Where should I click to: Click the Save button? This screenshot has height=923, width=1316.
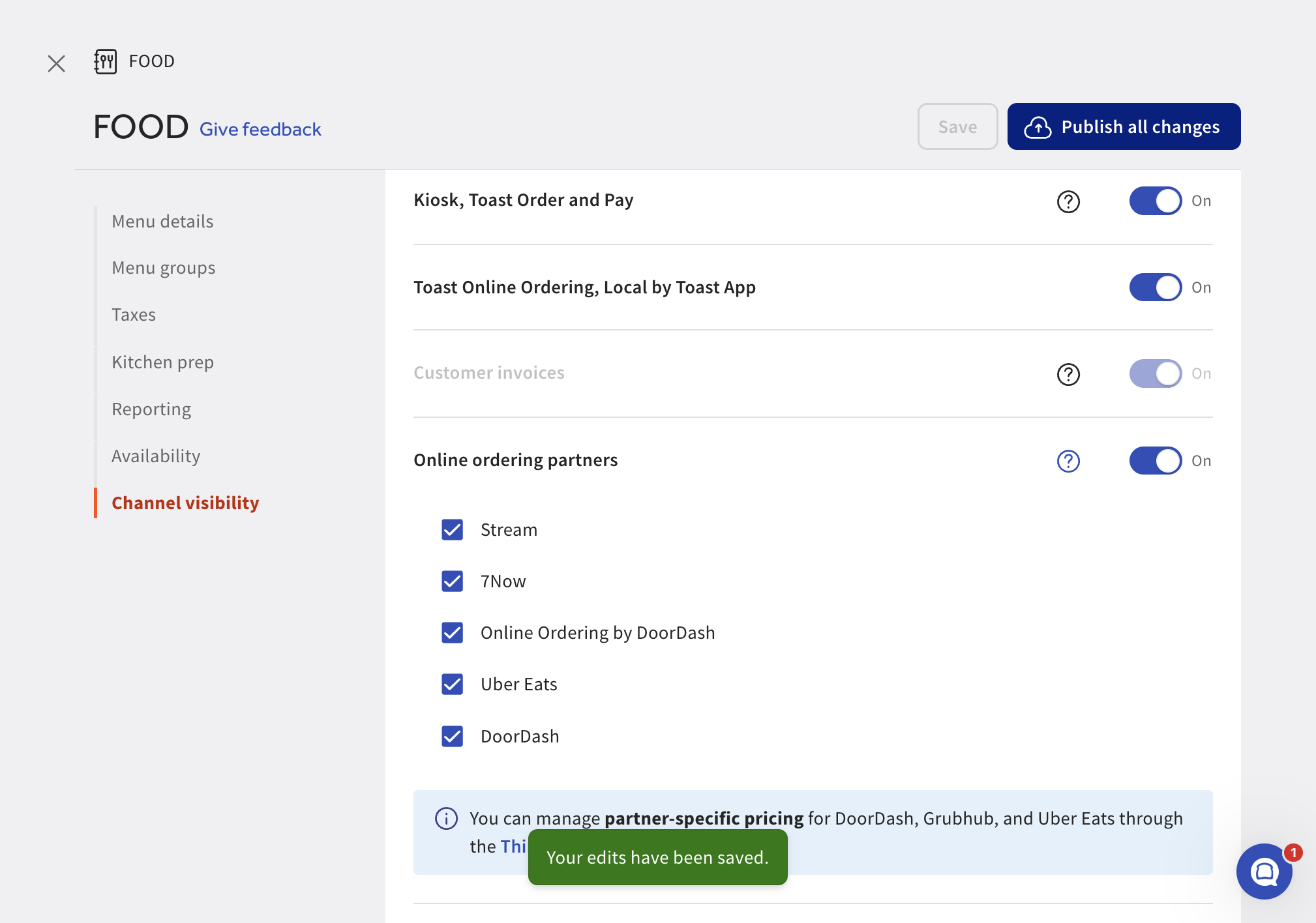[x=957, y=126]
